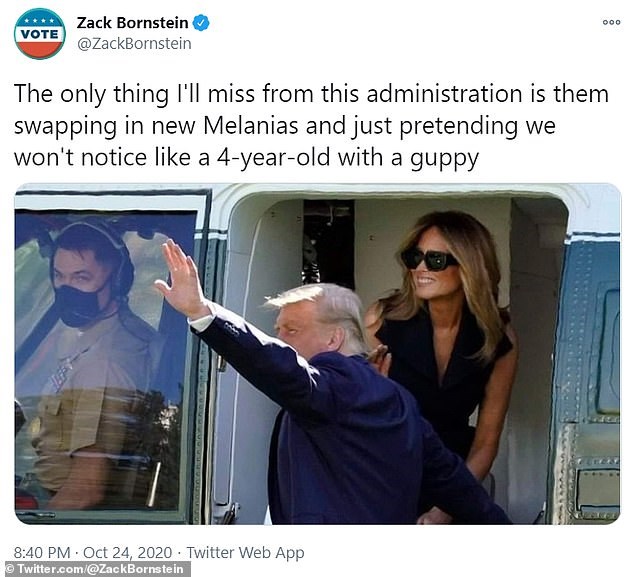Viewport: 634px width, 577px height.
Task: Click the Oct 24, 2020 date
Action: click(128, 552)
